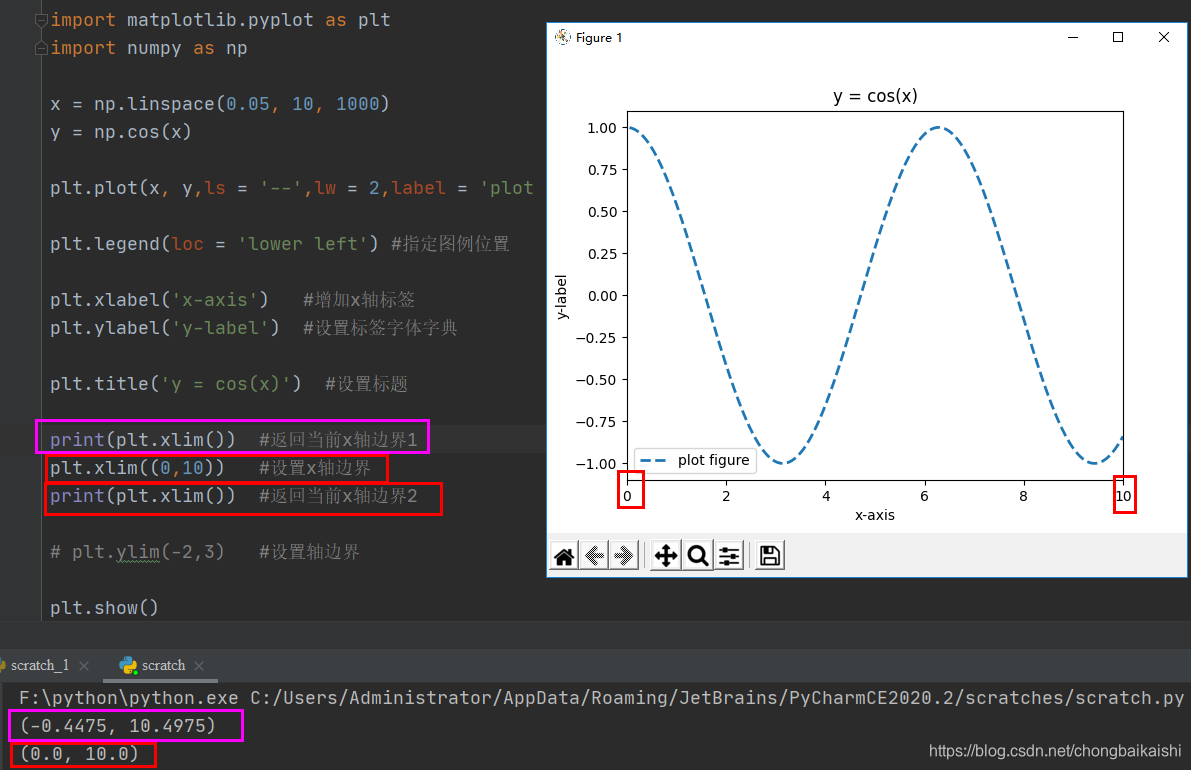
Task: Click the 'Figure 1' window title text
Action: pos(599,37)
